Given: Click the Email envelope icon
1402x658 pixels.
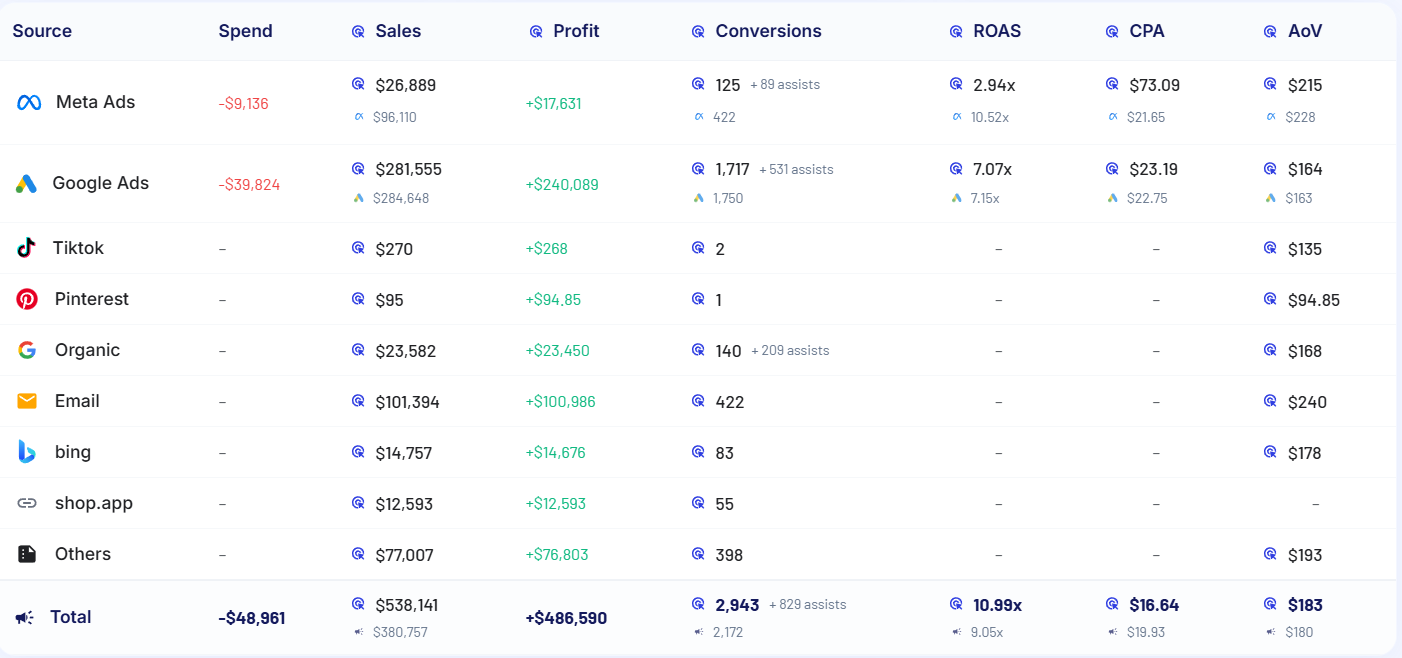Looking at the screenshot, I should [x=27, y=401].
